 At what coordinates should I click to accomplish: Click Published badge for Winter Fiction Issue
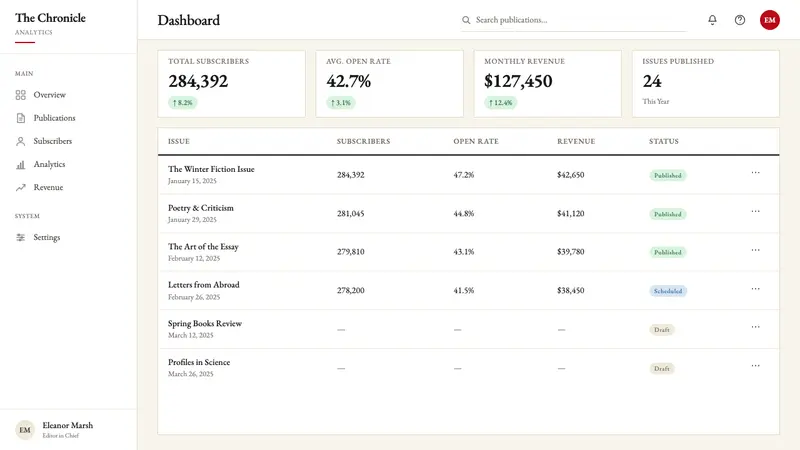(x=668, y=176)
